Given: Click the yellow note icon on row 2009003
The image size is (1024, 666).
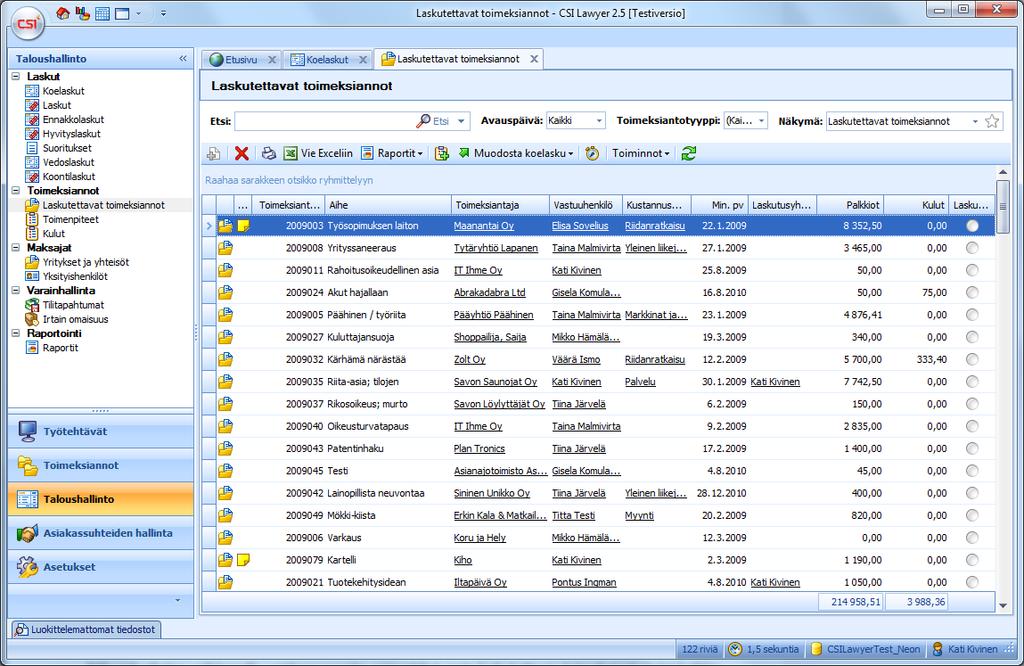Looking at the screenshot, I should pos(243,226).
